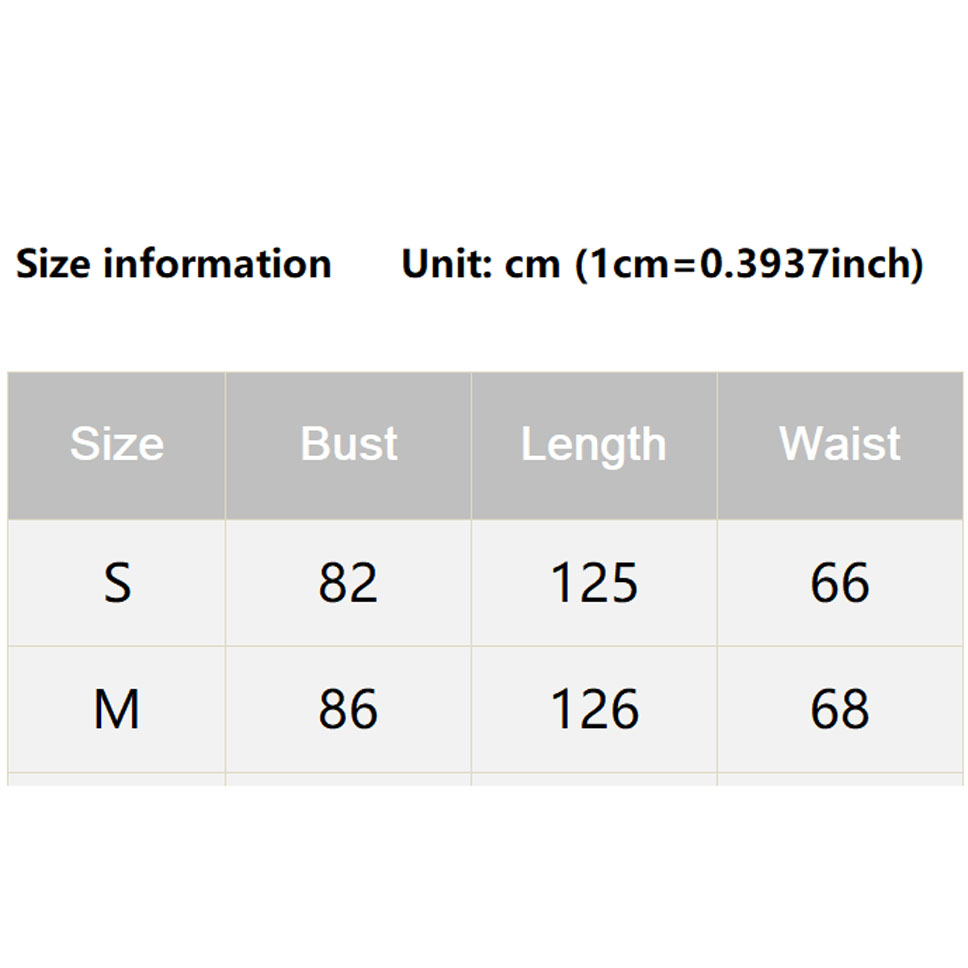This screenshot has width=968, height=968.
Task: Click the cut-off cell below length value 126
Action: click(594, 779)
